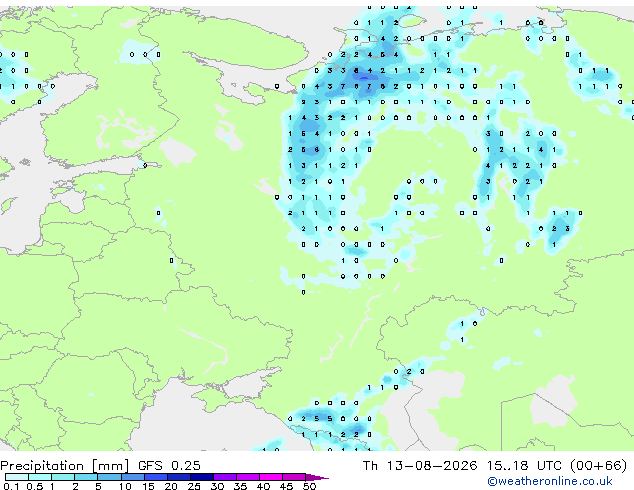Click the '10' legend scale label
This screenshot has width=634, height=490.
125,486
